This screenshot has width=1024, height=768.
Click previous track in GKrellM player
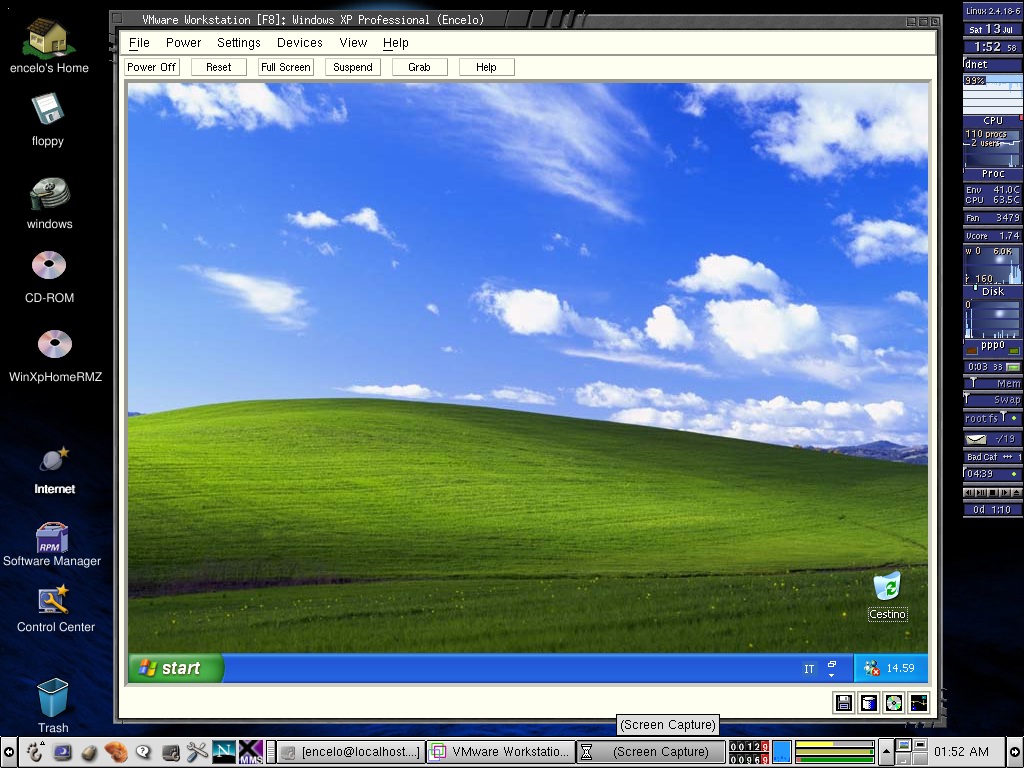[969, 492]
